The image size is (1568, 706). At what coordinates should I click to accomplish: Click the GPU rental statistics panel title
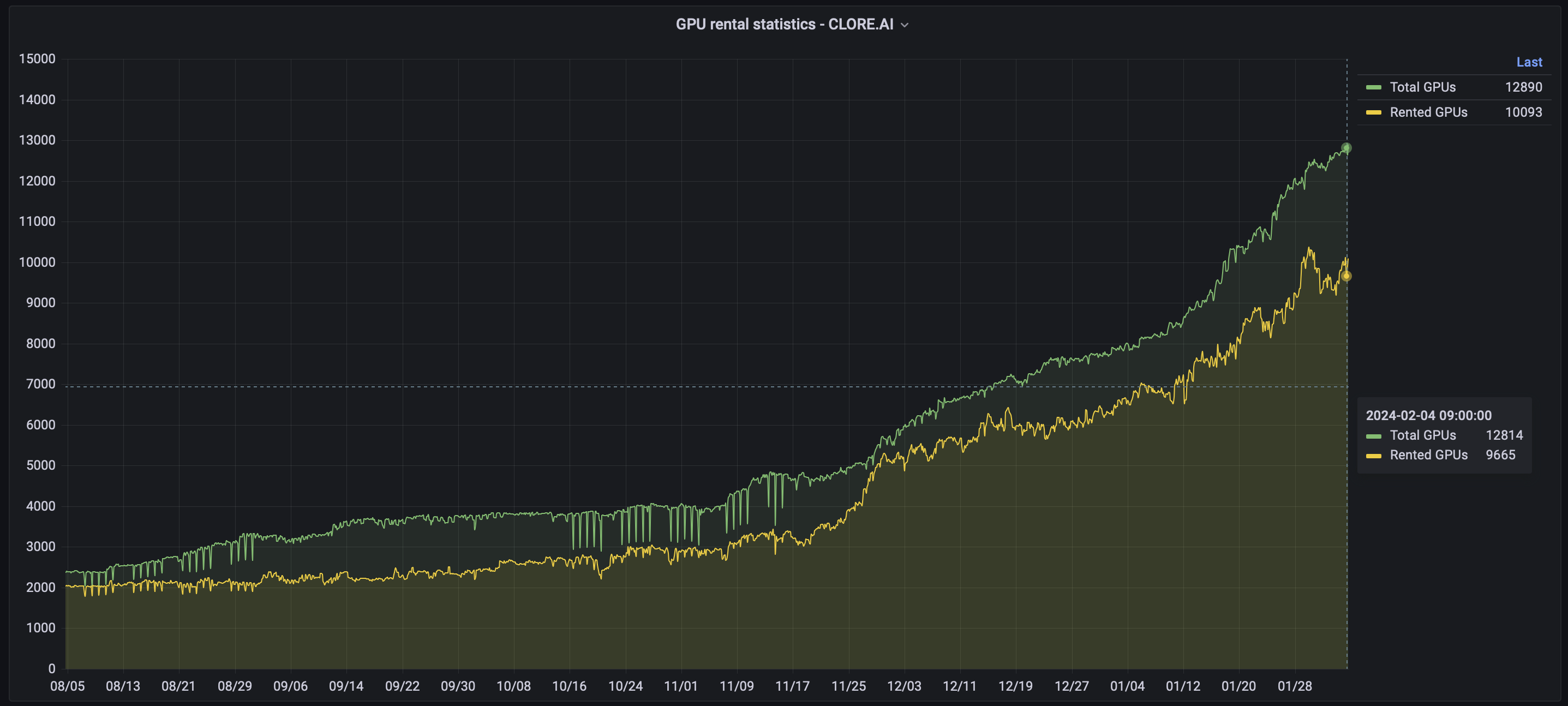784,25
